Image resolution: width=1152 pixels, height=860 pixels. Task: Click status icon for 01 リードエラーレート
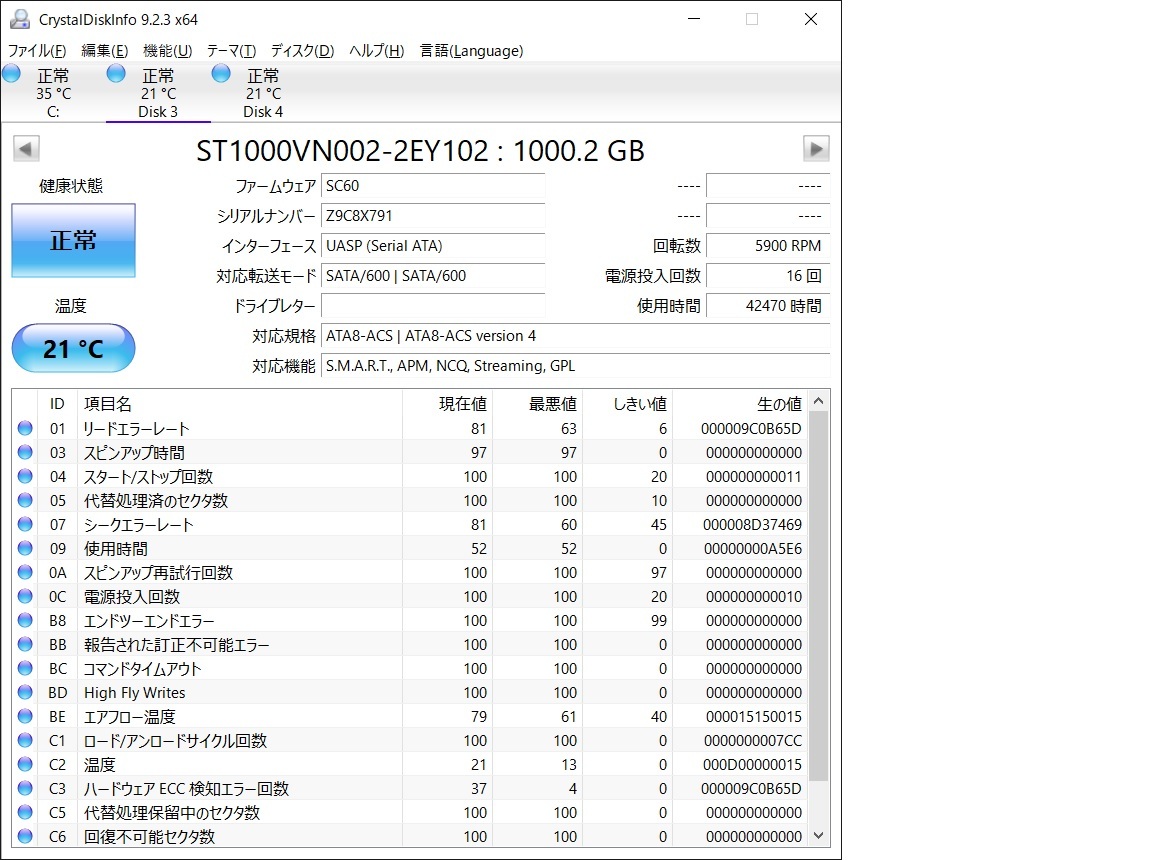[25, 428]
